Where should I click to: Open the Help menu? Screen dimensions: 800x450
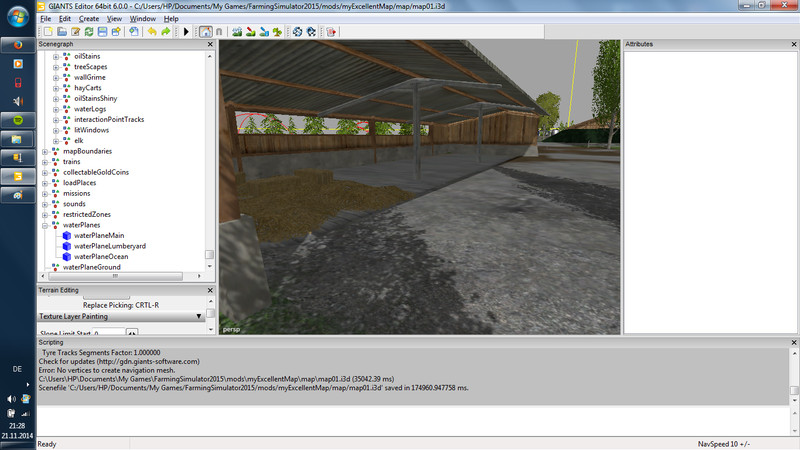[171, 18]
